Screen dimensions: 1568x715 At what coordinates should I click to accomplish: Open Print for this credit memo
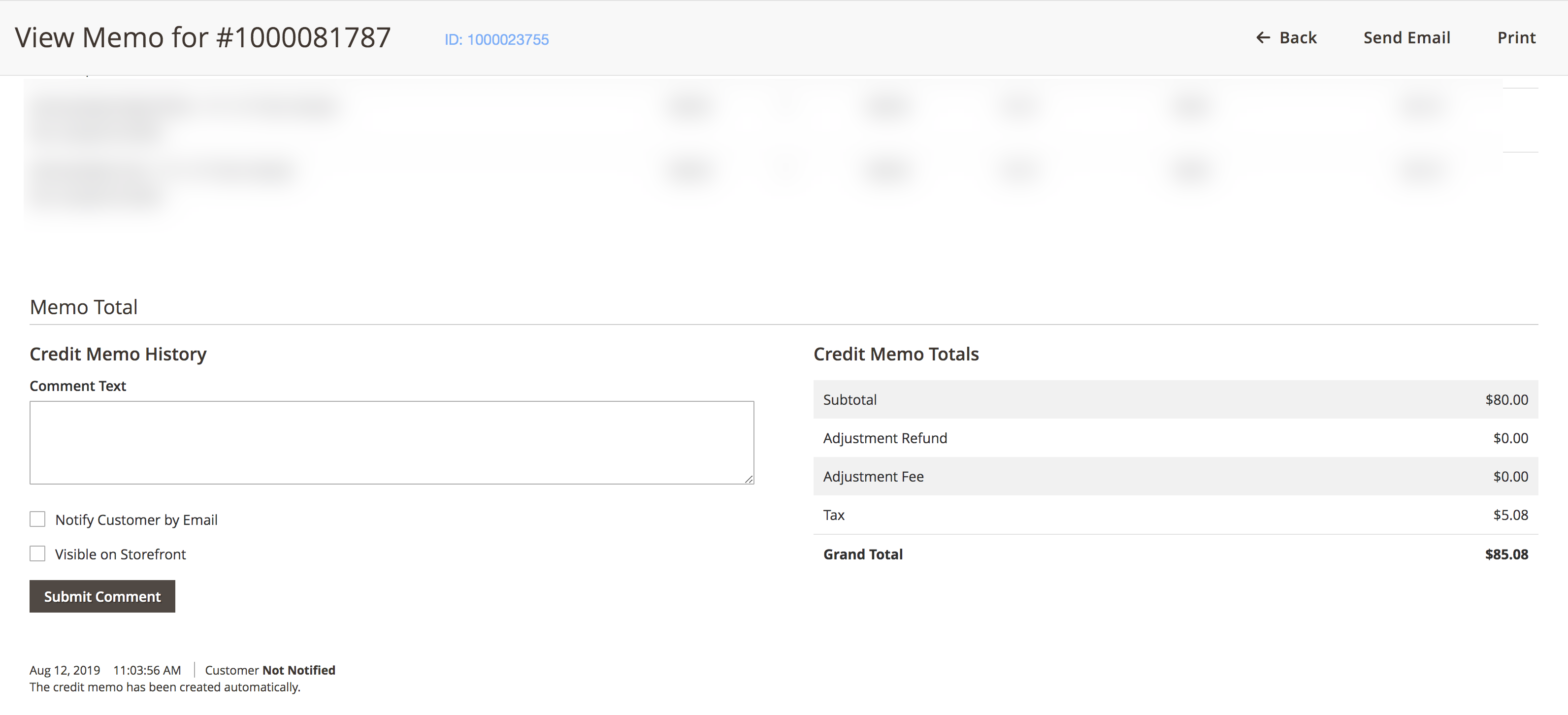coord(1516,37)
